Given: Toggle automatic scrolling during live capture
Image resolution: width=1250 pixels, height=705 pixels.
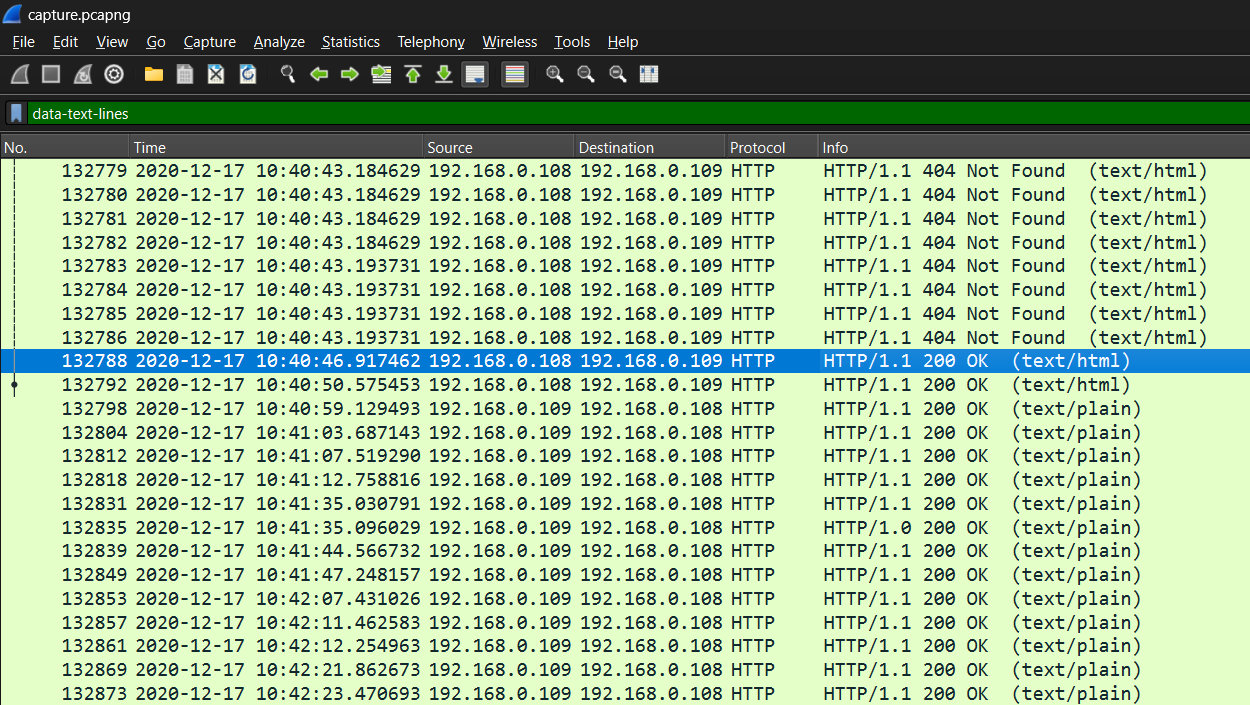Looking at the screenshot, I should point(475,74).
